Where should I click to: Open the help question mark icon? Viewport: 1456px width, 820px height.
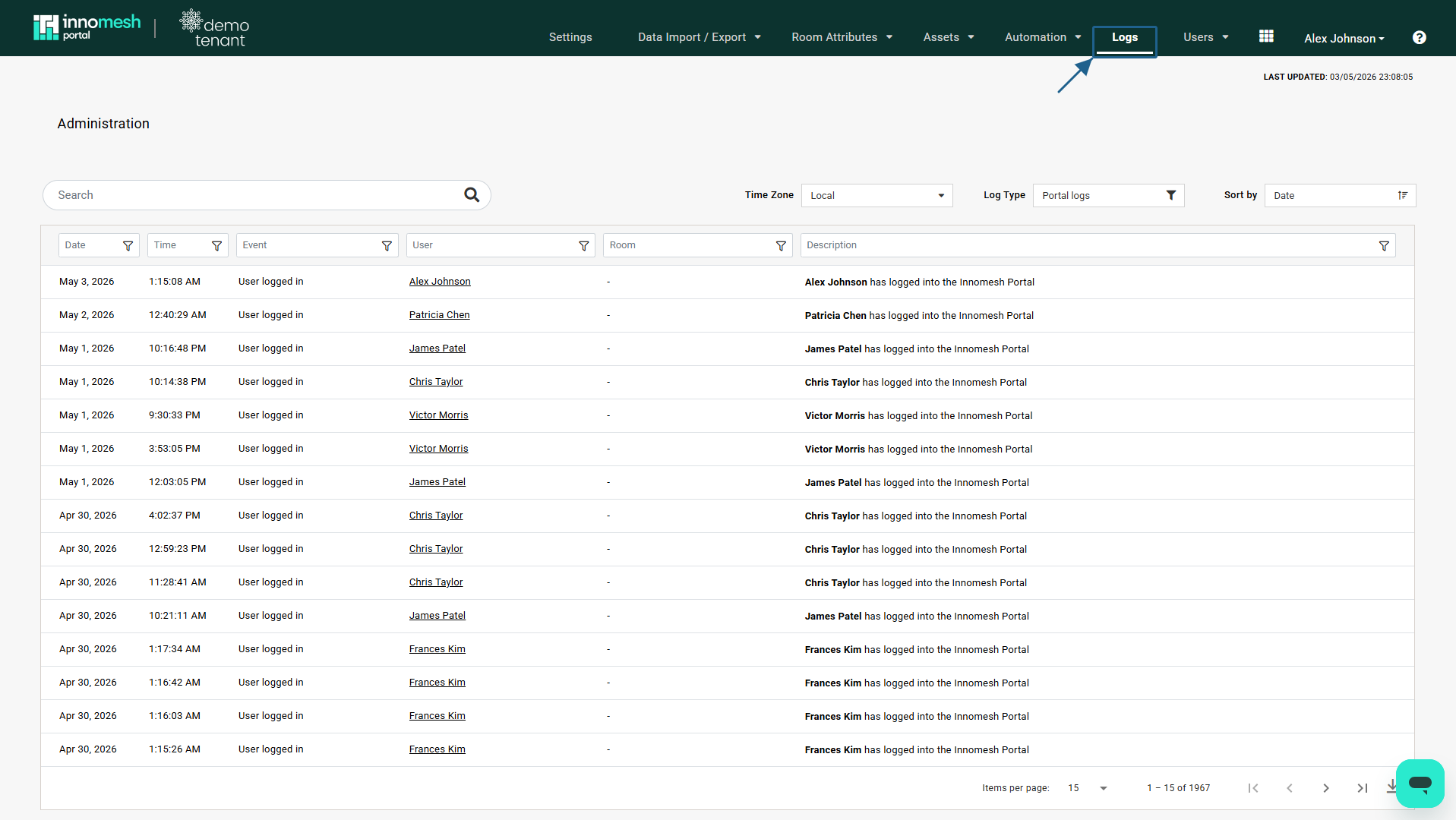click(x=1419, y=37)
